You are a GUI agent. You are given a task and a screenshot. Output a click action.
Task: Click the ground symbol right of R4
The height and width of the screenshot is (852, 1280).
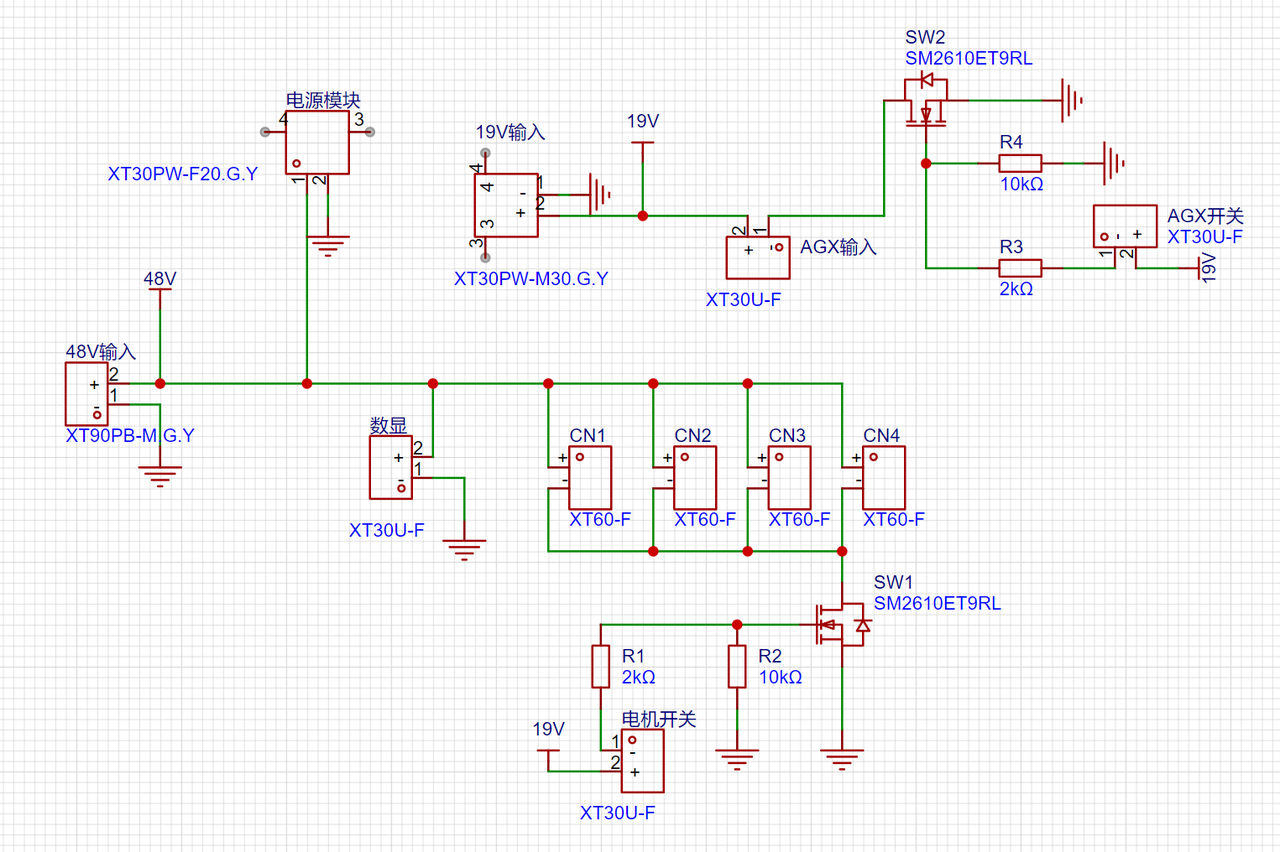(x=1114, y=163)
